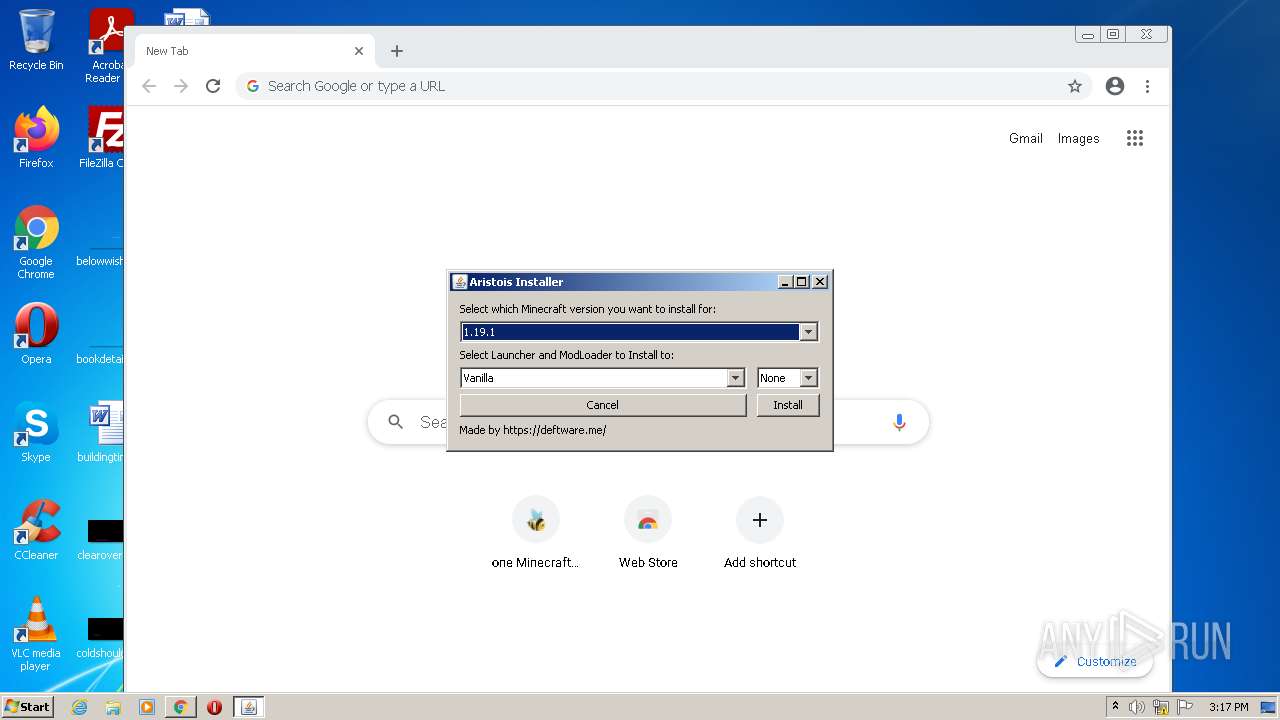
Task: Switch to Chrome from the taskbar
Action: click(x=180, y=707)
